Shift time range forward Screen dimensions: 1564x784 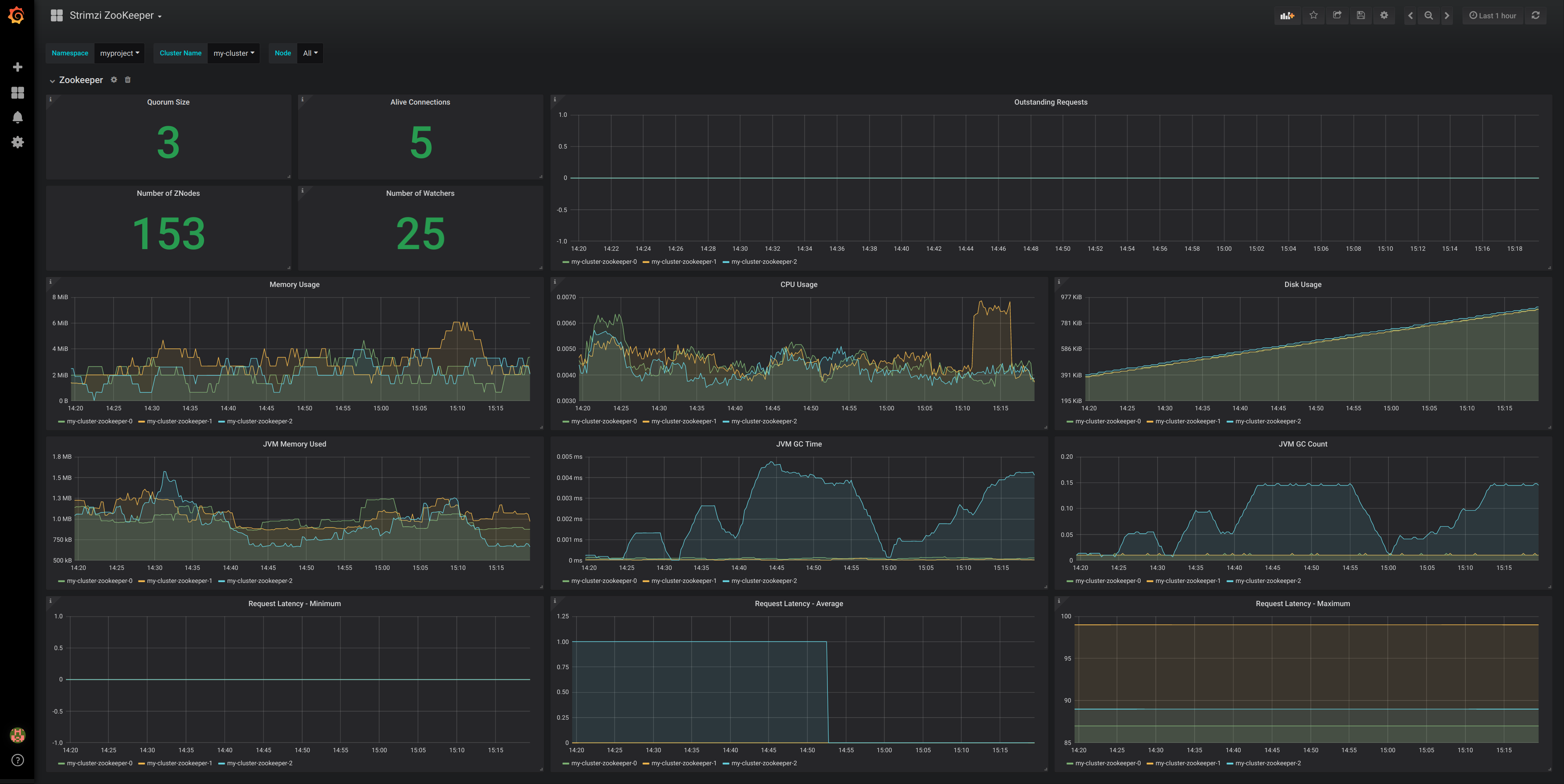pos(1447,16)
